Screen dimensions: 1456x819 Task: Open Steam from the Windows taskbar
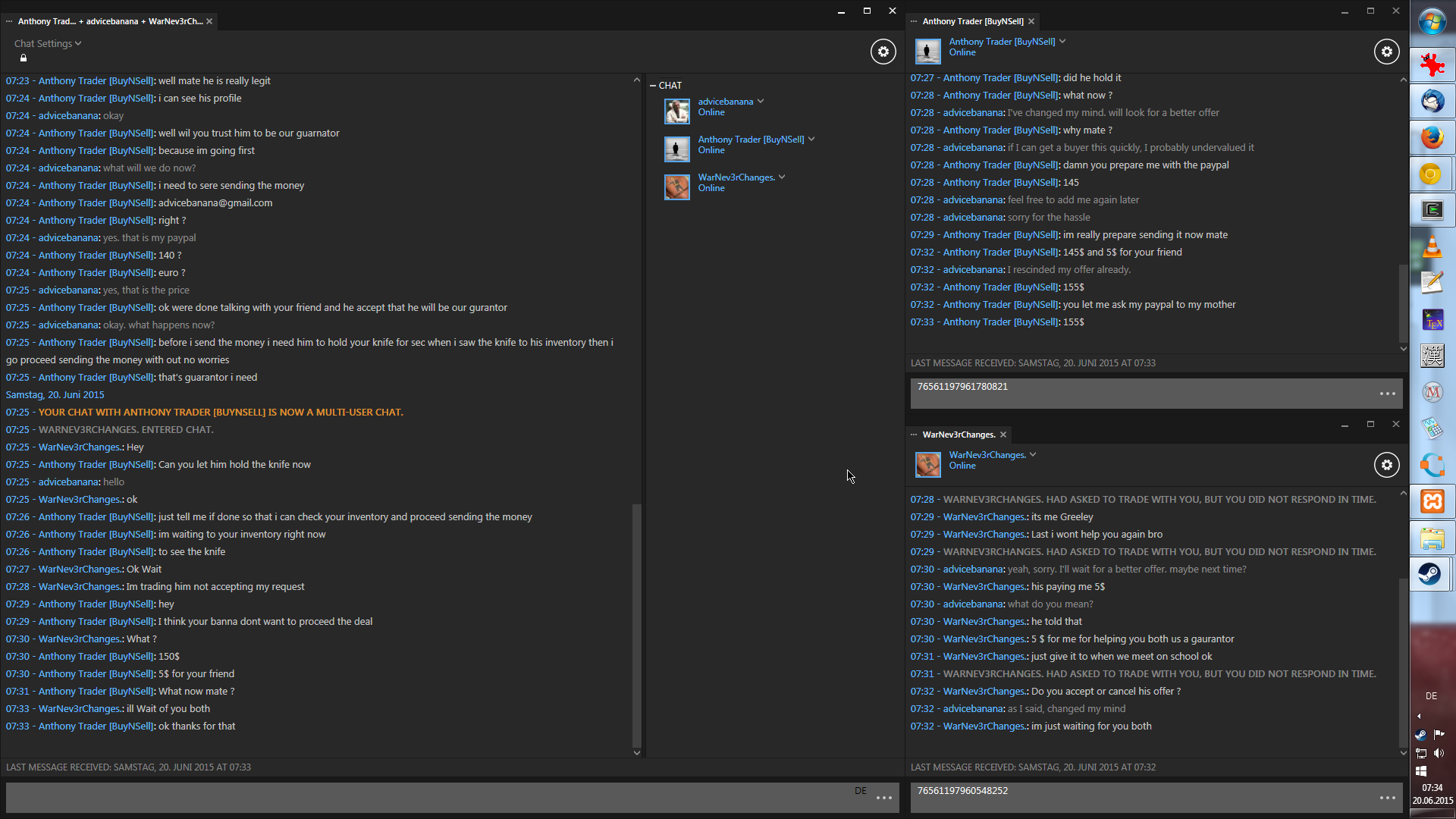point(1431,574)
